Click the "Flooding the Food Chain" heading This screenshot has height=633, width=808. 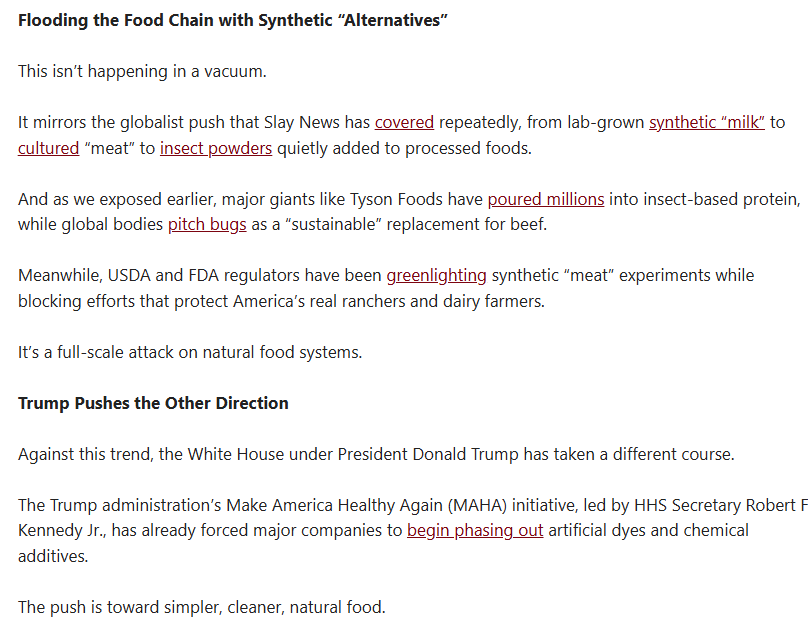232,21
